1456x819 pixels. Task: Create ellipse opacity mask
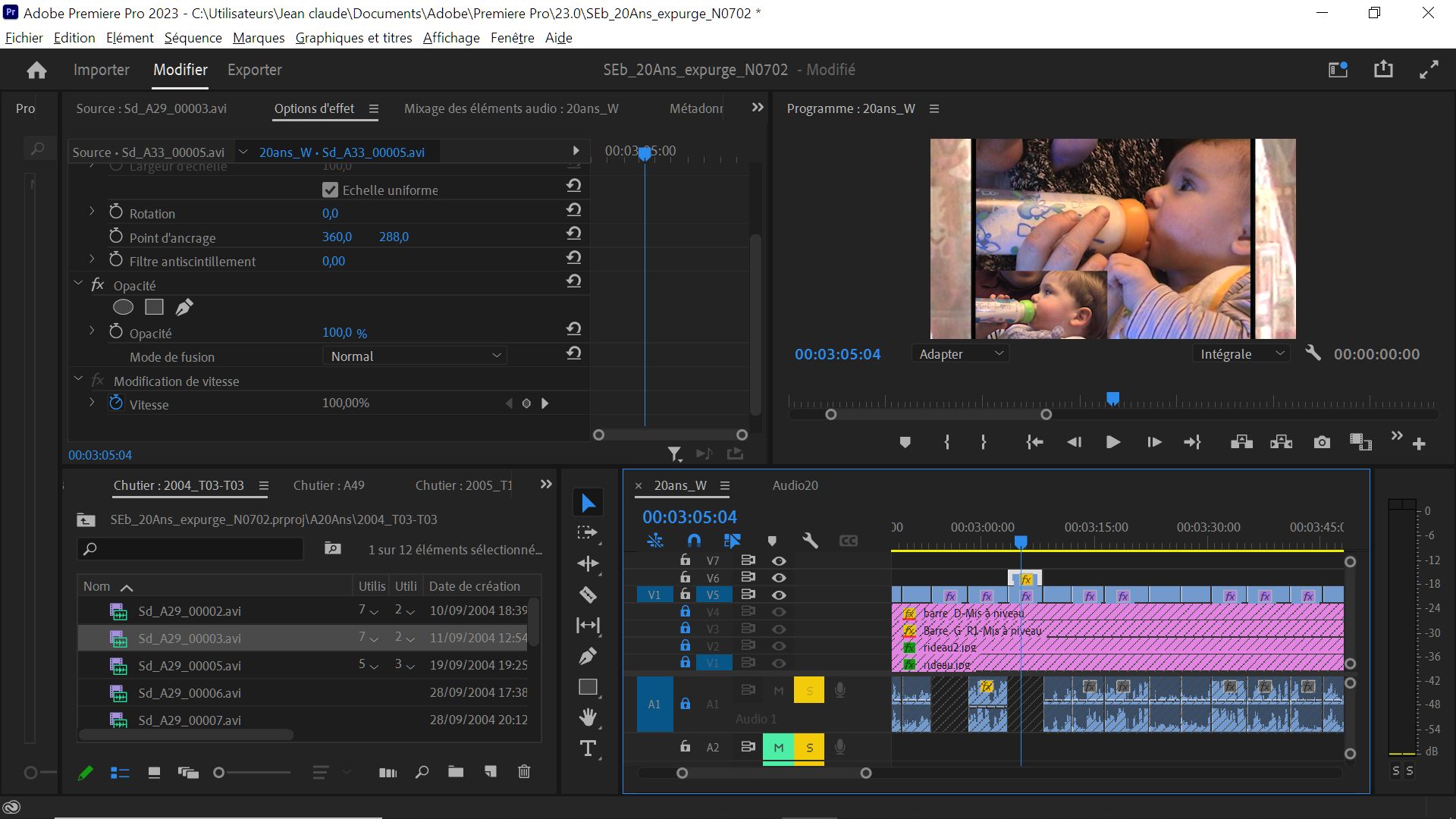pyautogui.click(x=123, y=307)
